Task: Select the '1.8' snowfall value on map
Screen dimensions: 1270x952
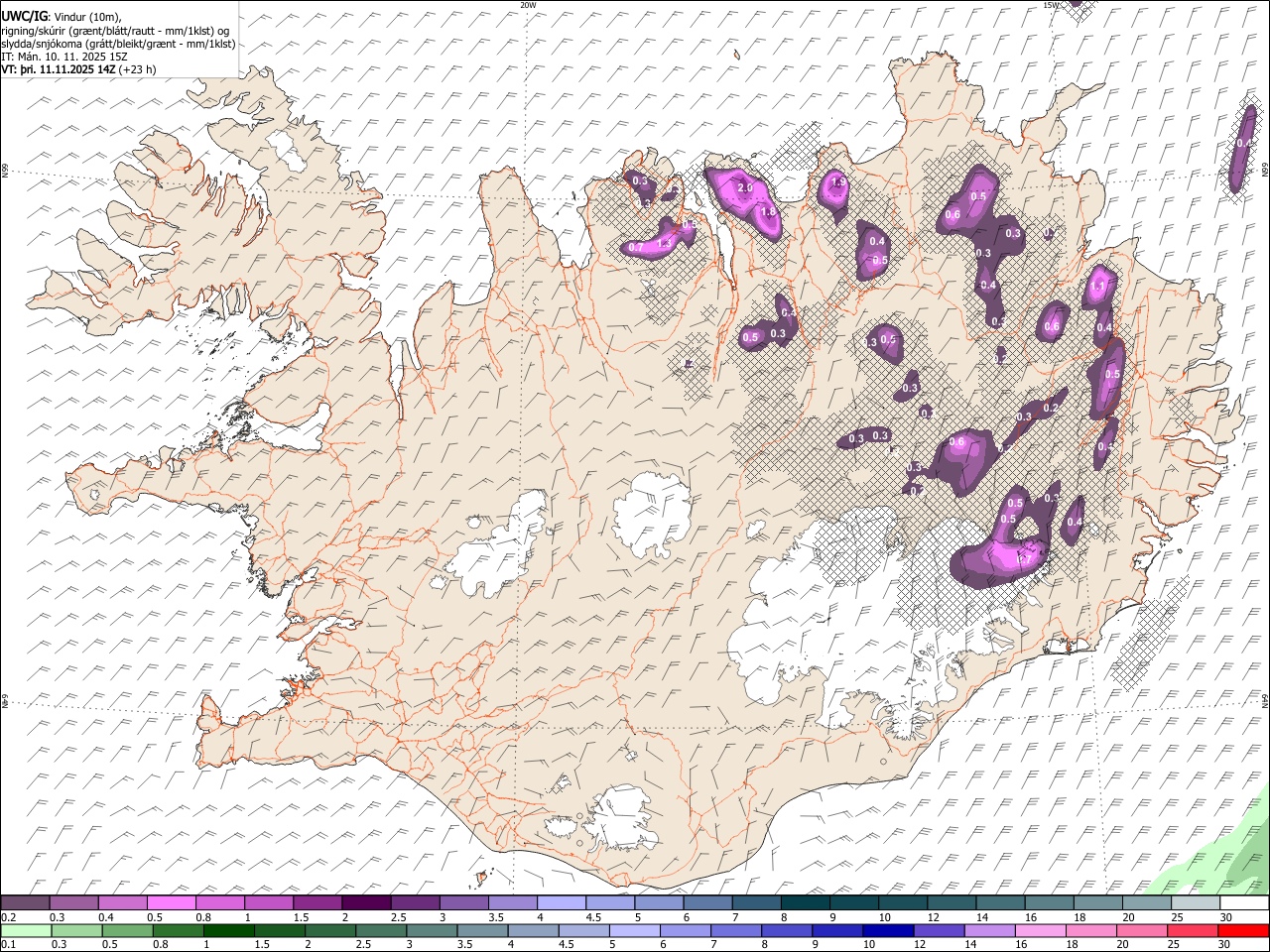Action: 767,211
